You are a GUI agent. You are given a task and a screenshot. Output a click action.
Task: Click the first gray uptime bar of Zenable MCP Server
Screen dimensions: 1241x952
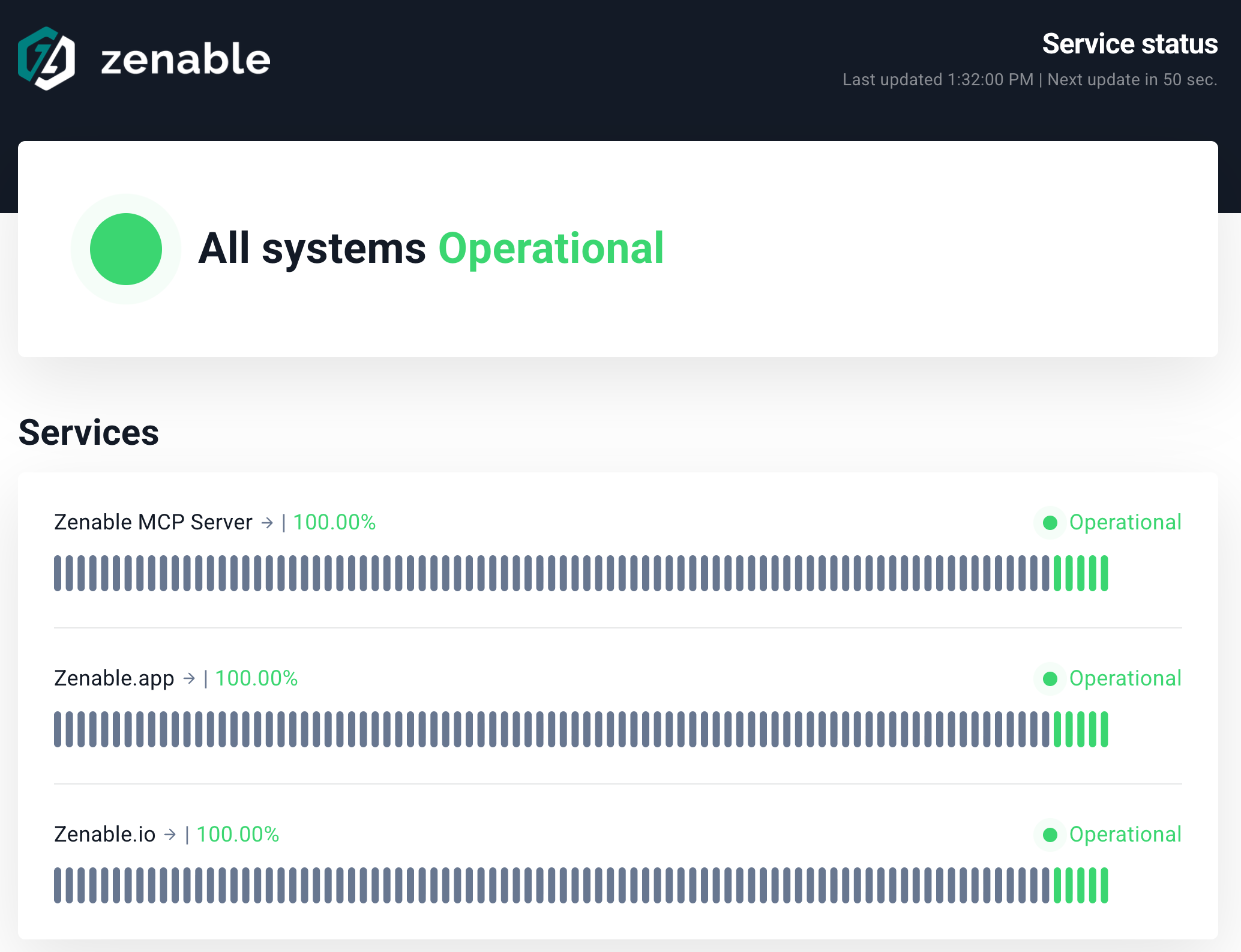click(x=58, y=573)
